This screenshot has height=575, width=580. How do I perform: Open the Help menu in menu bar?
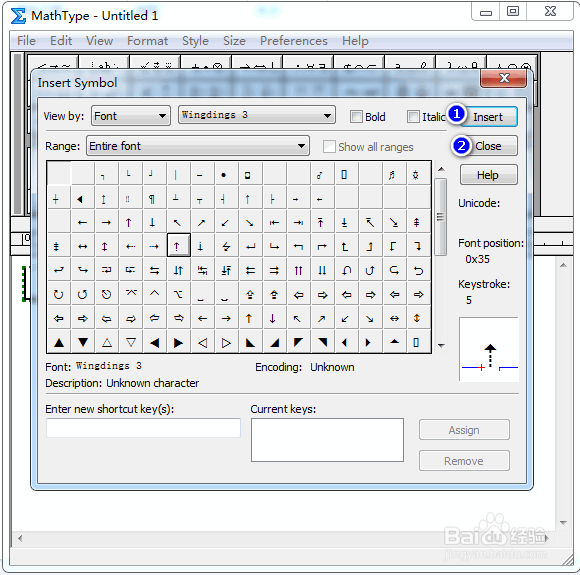355,41
